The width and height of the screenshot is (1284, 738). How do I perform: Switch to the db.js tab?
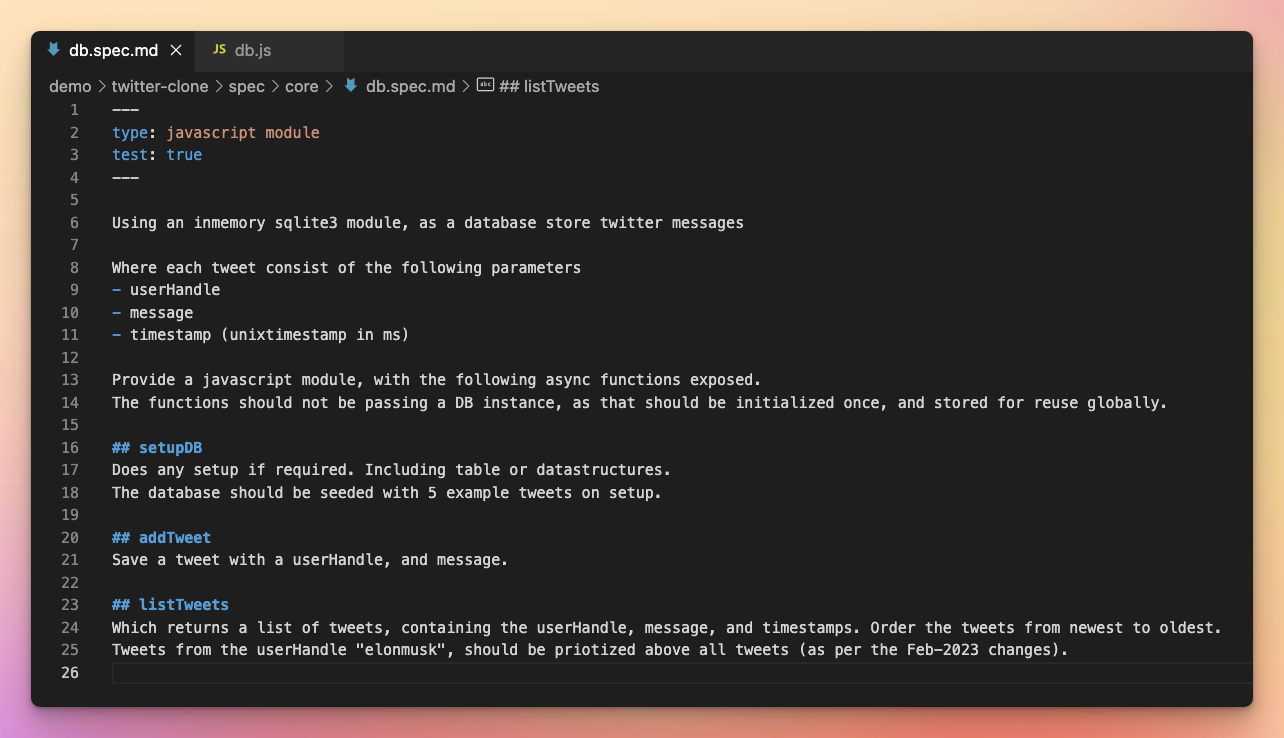pyautogui.click(x=255, y=49)
